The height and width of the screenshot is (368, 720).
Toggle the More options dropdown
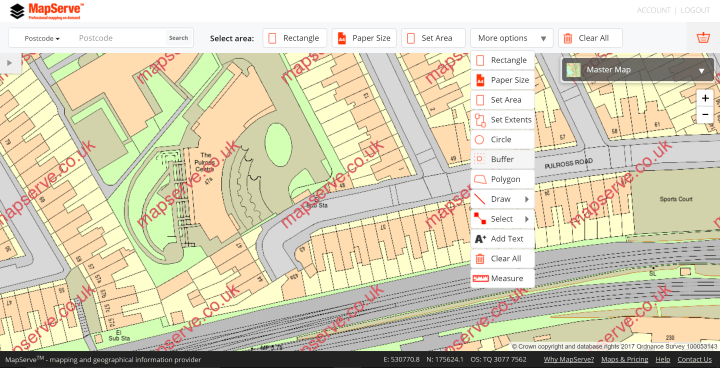tap(512, 38)
